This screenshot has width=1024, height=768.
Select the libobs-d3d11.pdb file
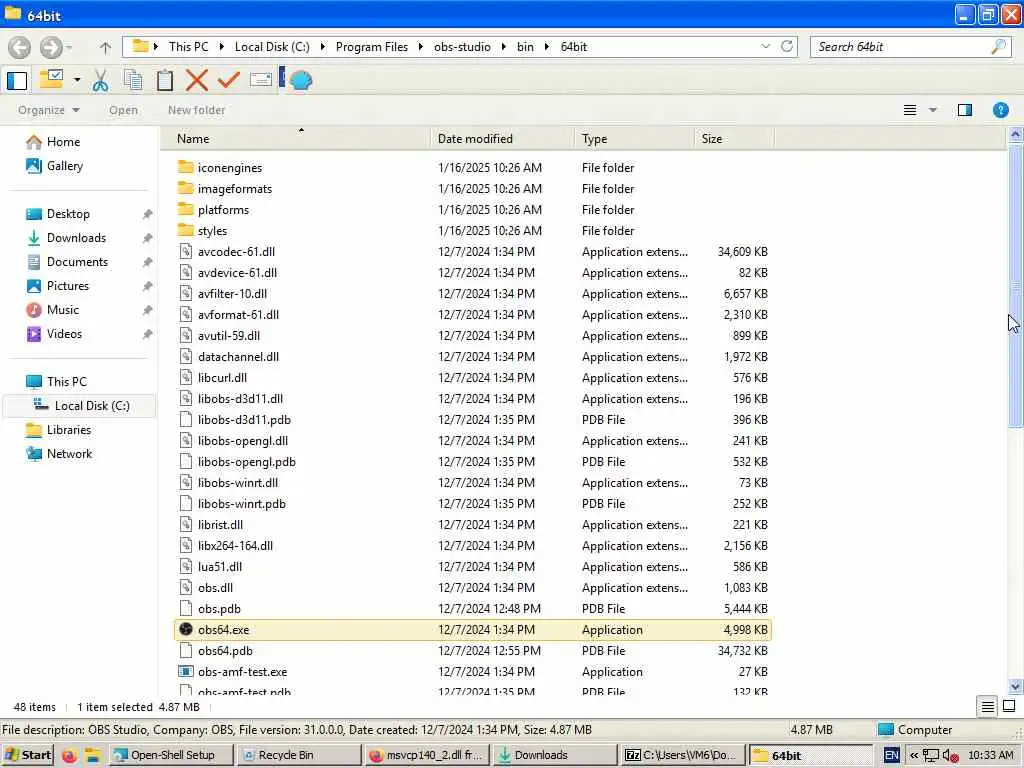click(x=473, y=420)
